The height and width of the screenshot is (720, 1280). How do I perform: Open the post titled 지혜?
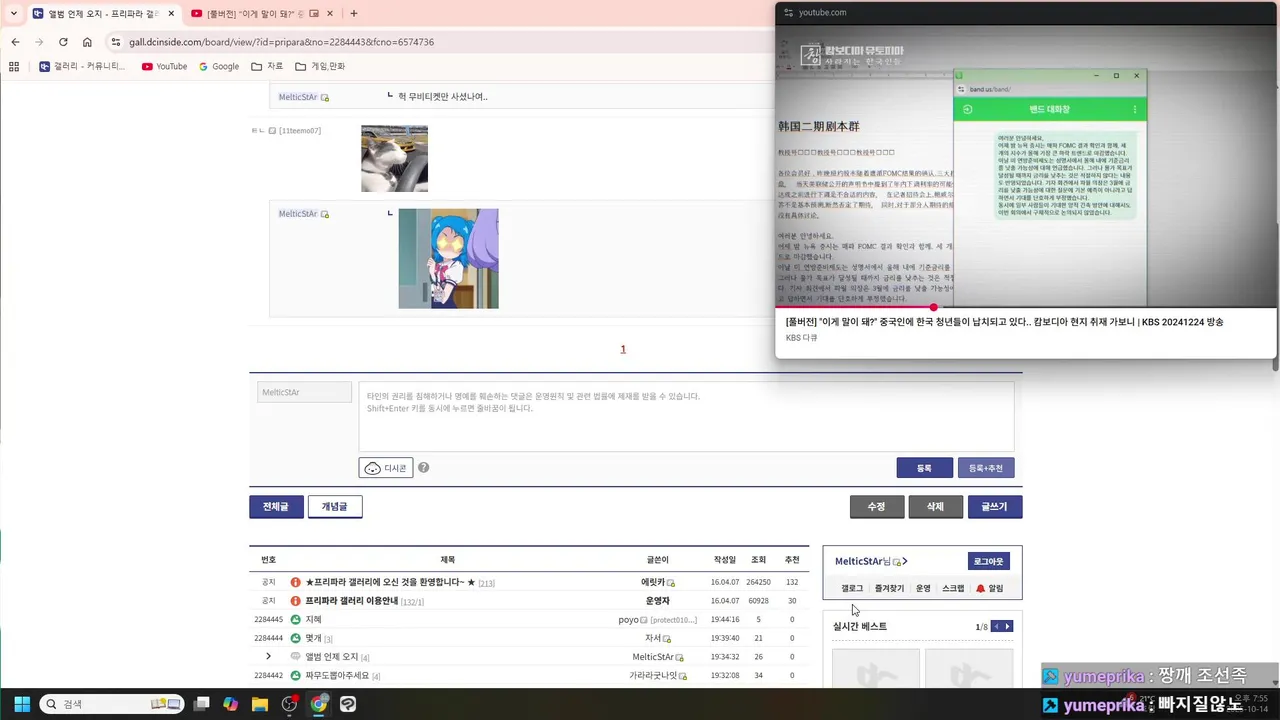pyautogui.click(x=313, y=620)
